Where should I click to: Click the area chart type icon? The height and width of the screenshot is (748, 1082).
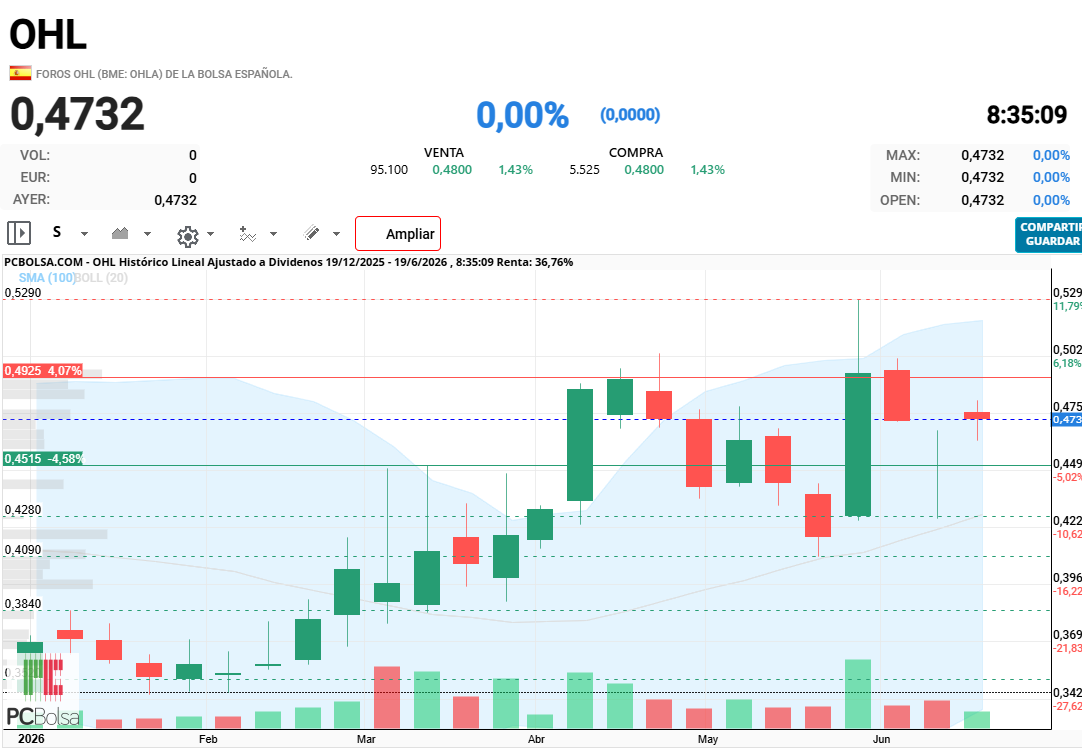[120, 233]
